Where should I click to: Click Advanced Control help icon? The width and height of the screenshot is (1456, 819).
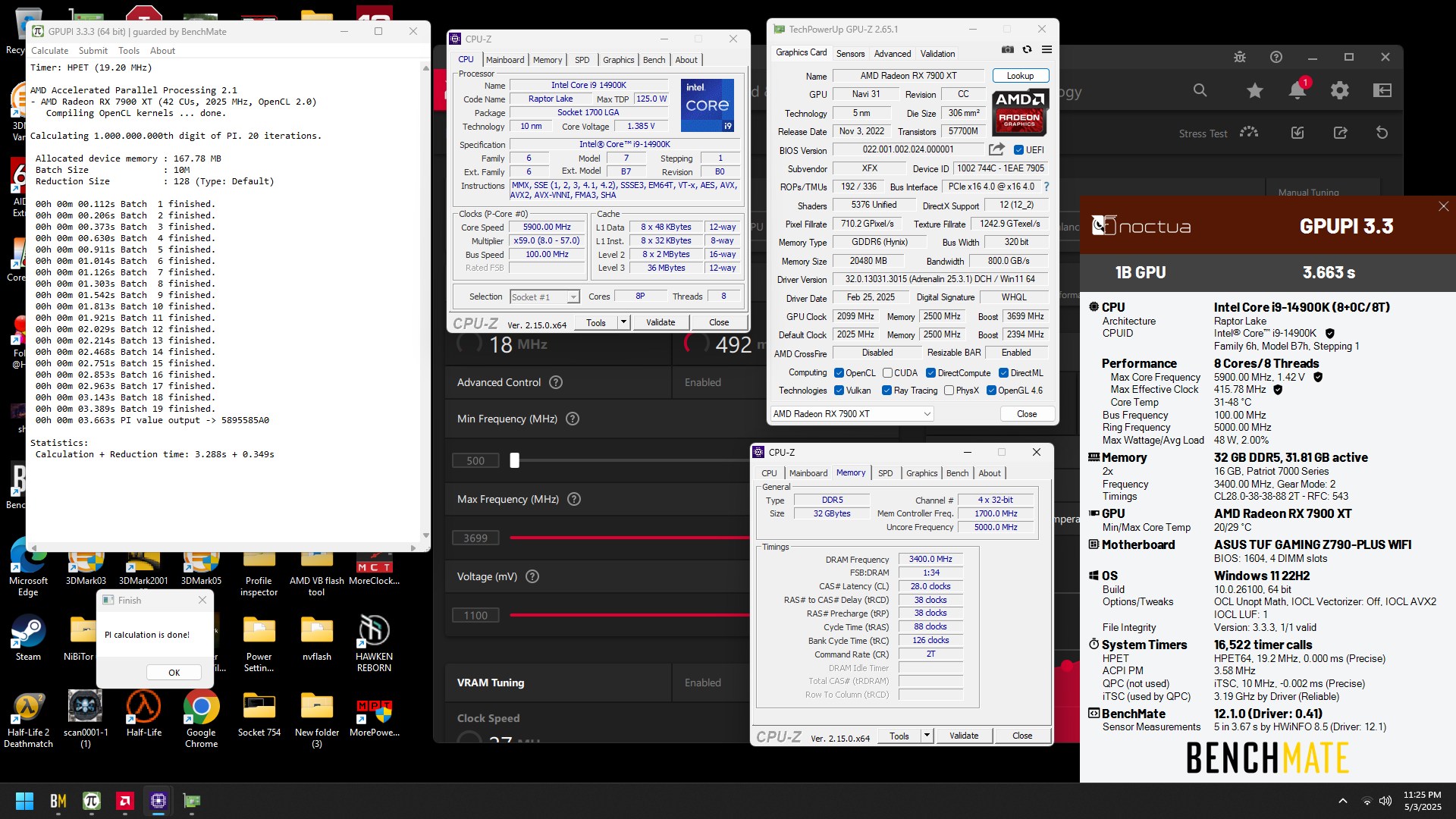pos(556,382)
